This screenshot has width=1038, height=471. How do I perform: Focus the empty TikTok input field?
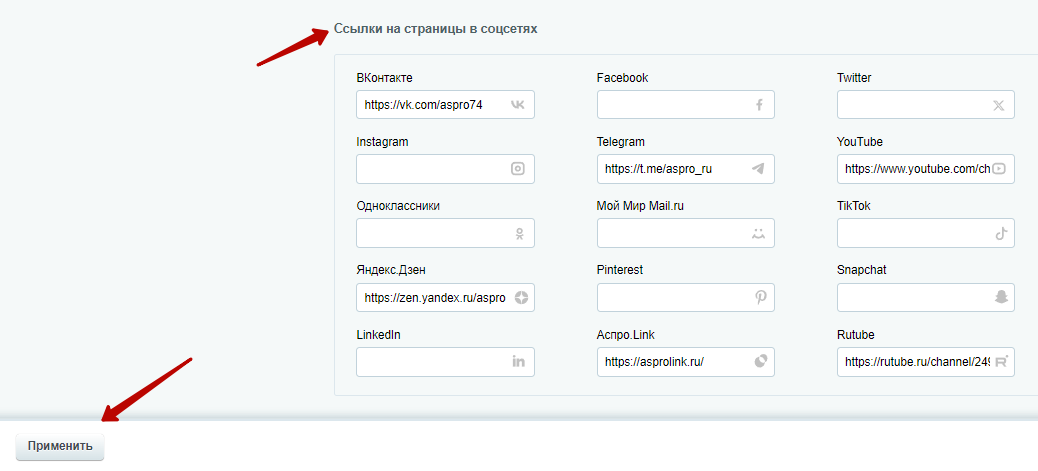(925, 233)
